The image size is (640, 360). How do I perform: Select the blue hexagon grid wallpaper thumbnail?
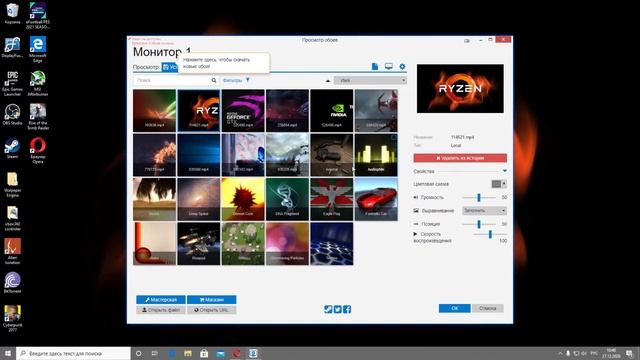[x=331, y=244]
